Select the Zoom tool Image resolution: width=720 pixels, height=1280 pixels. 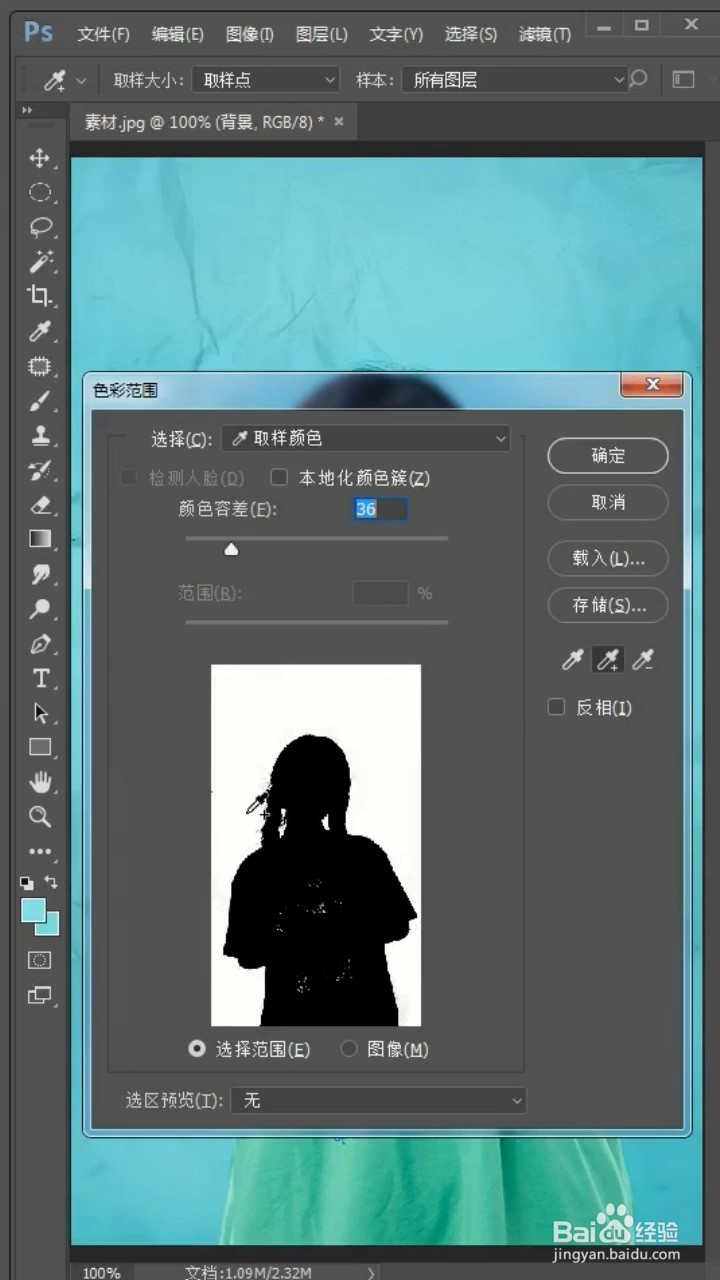(x=40, y=817)
